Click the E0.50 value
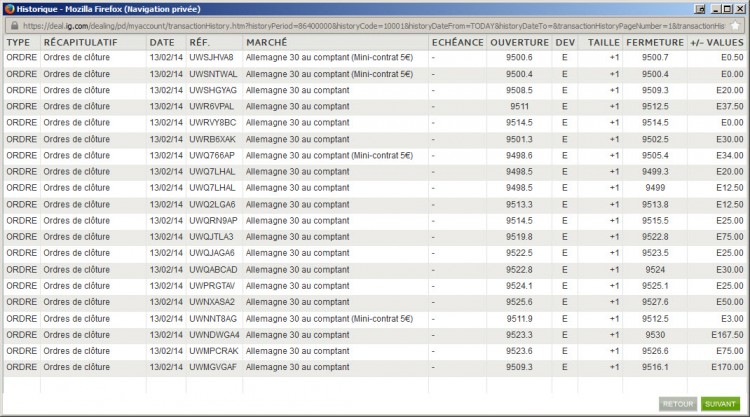 point(732,57)
